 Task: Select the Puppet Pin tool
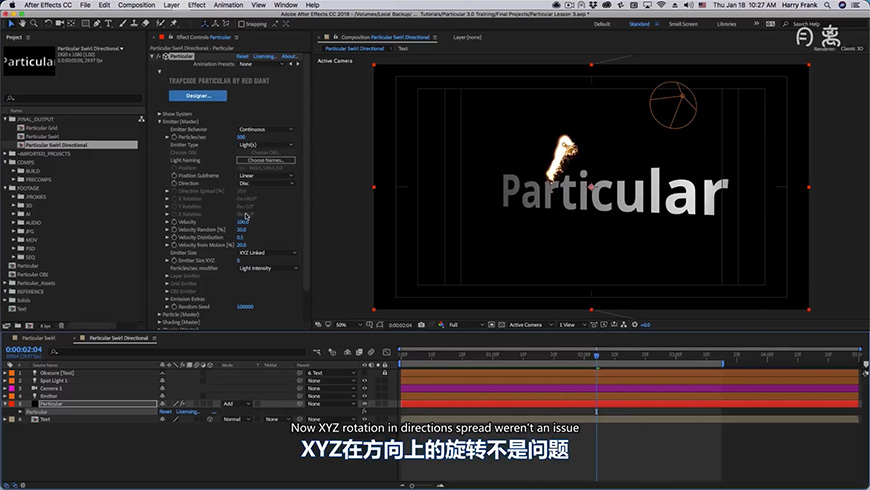(174, 24)
